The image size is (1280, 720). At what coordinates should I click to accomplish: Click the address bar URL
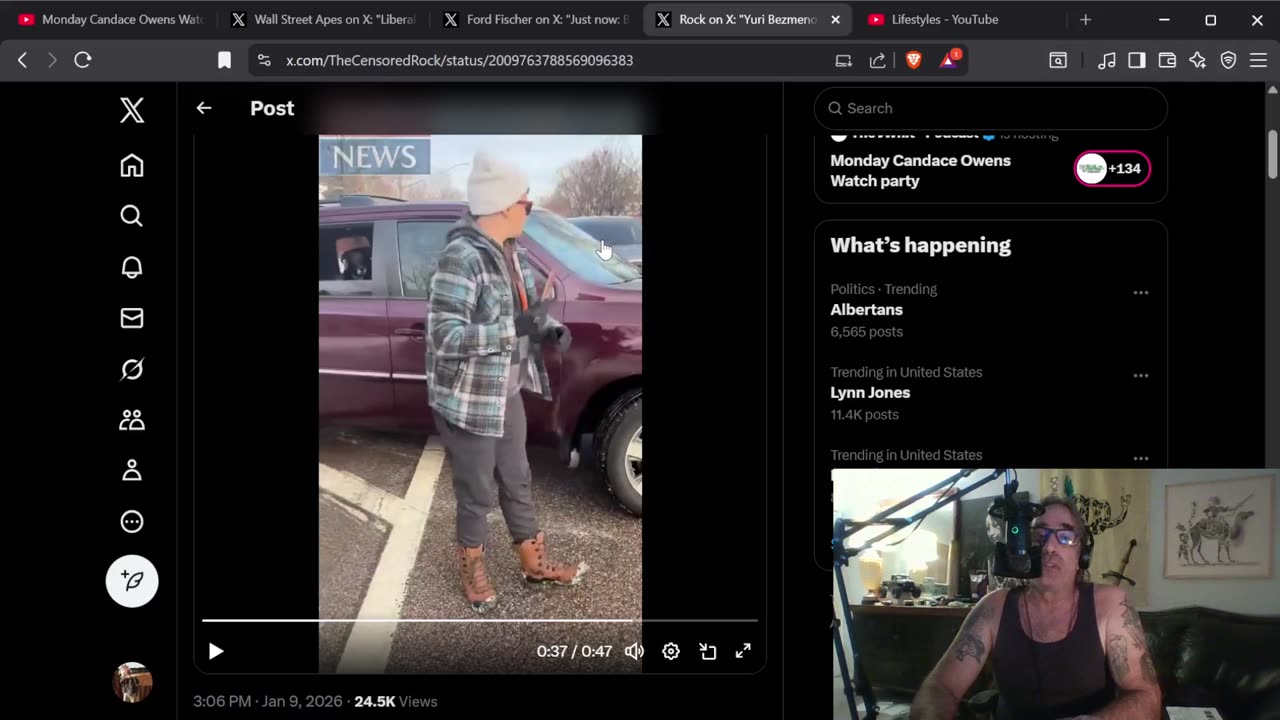tap(459, 60)
